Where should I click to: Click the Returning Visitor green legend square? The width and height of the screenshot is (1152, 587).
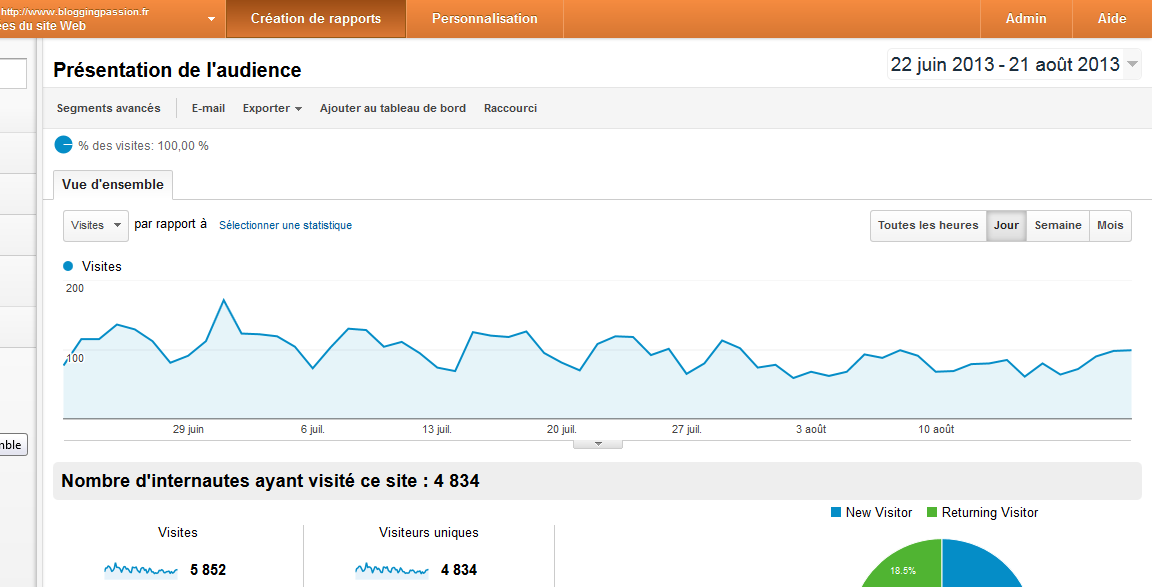(x=932, y=512)
